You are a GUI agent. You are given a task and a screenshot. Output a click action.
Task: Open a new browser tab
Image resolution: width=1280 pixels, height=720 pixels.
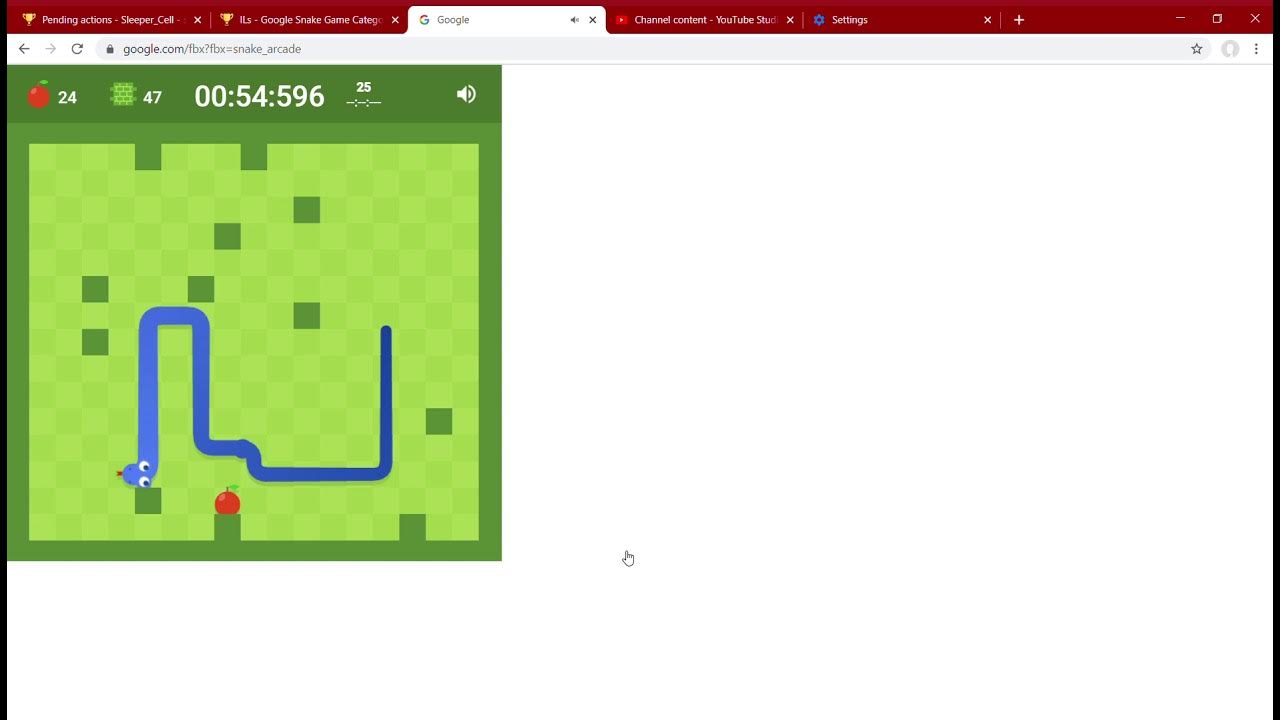coord(1019,20)
